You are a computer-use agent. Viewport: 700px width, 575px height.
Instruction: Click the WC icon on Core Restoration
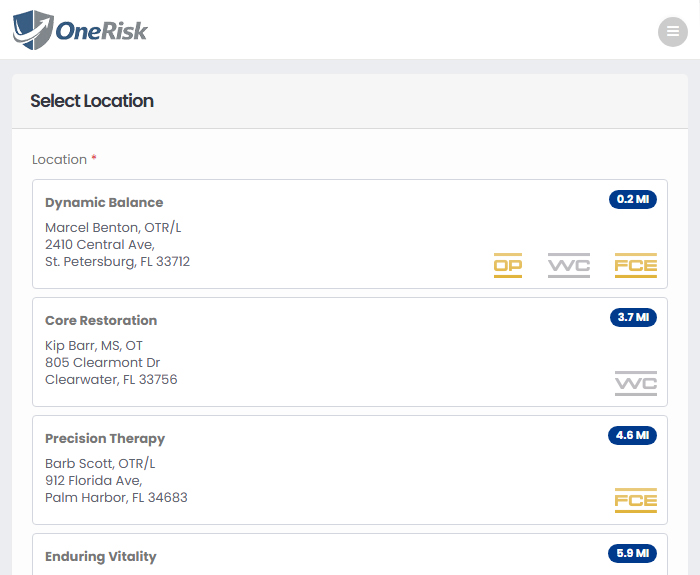coord(636,383)
